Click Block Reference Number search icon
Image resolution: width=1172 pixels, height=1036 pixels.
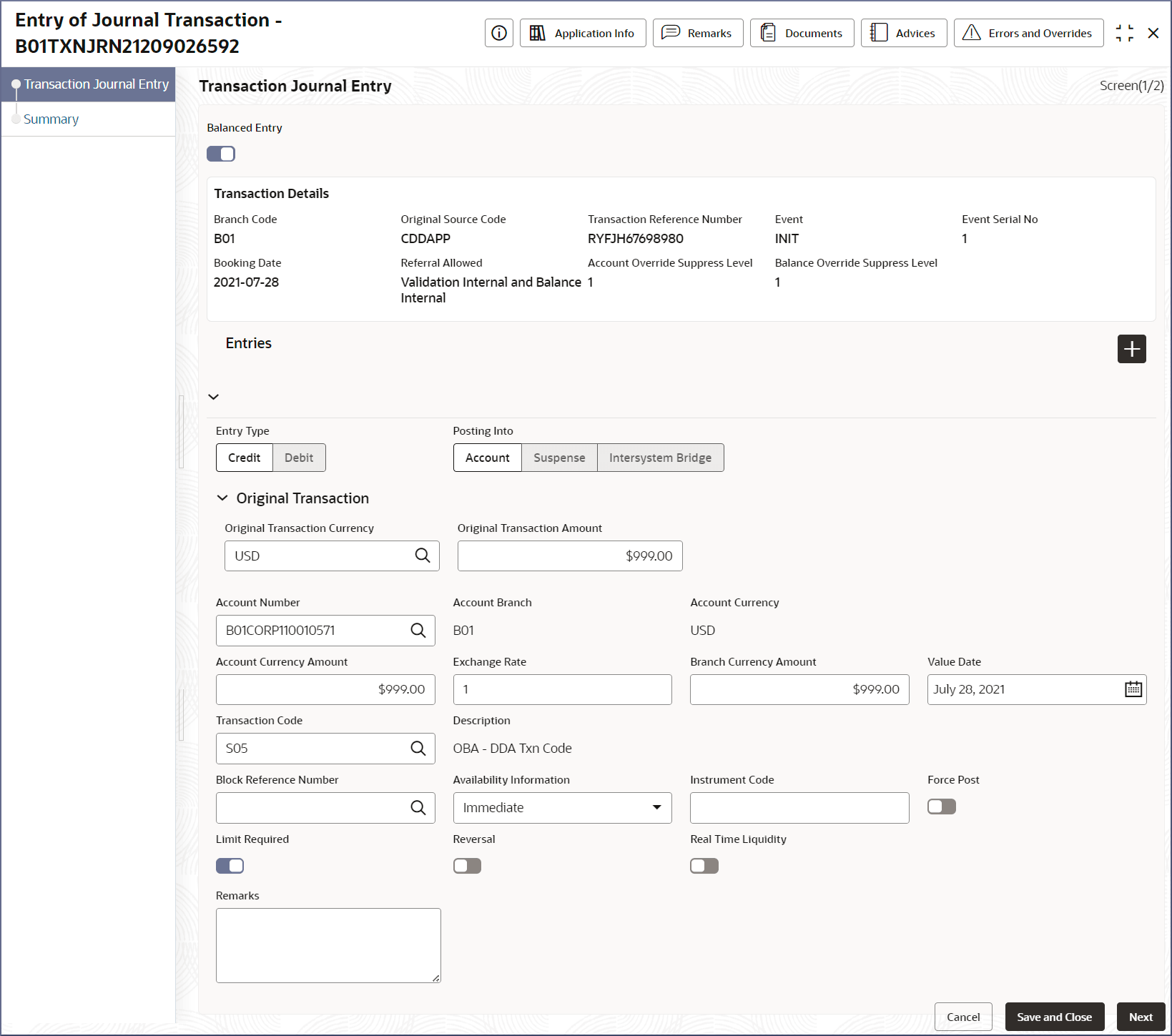click(x=418, y=807)
